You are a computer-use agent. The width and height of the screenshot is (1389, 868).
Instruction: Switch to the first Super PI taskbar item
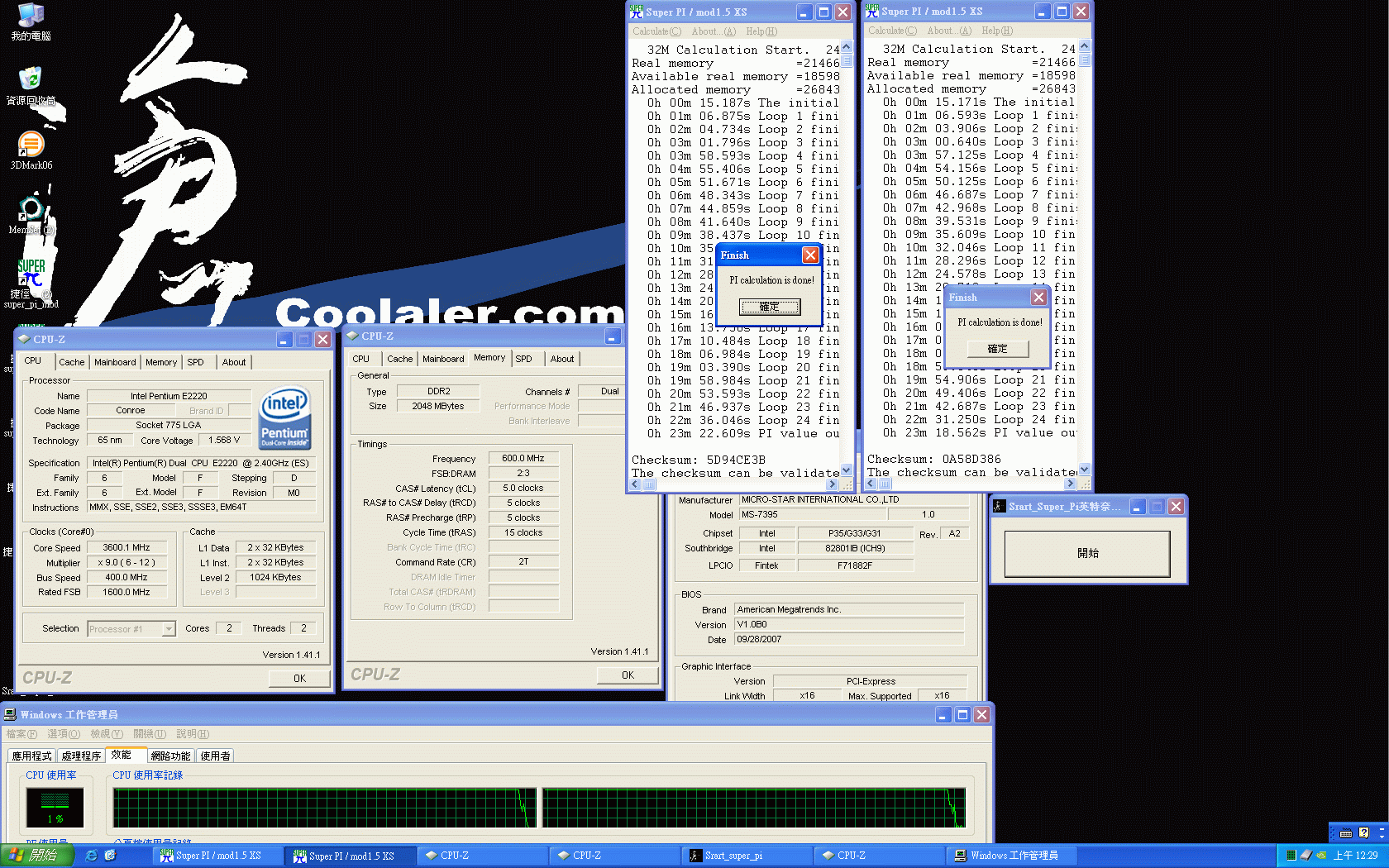(217, 856)
